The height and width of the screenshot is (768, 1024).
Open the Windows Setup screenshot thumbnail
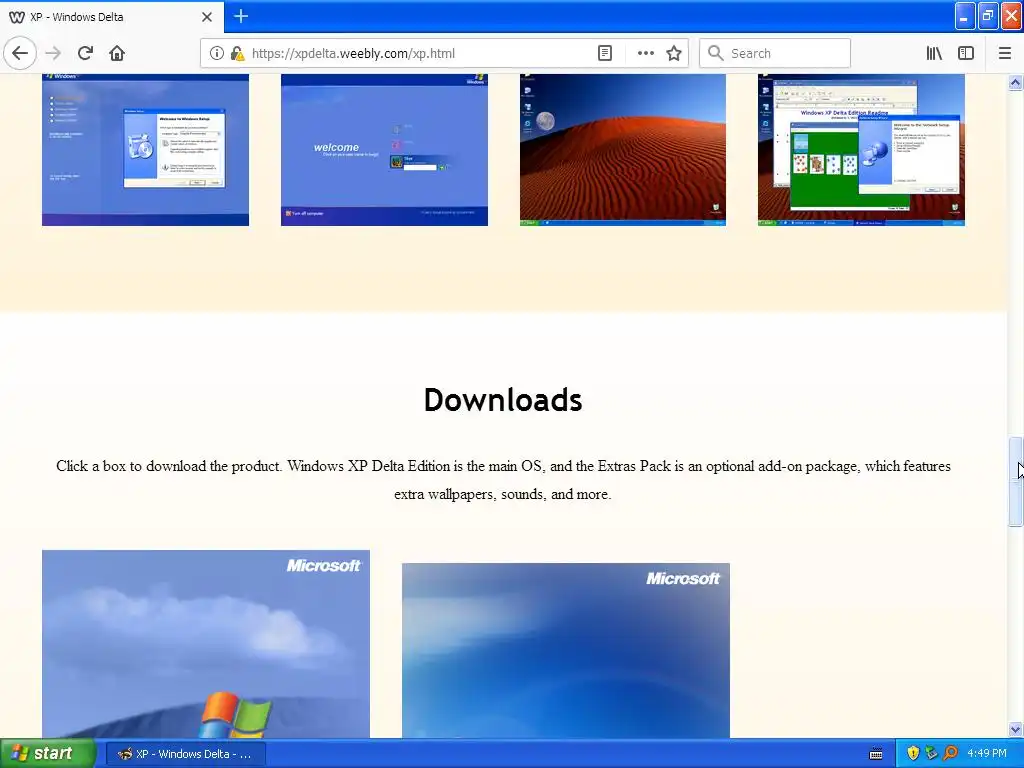(x=145, y=150)
